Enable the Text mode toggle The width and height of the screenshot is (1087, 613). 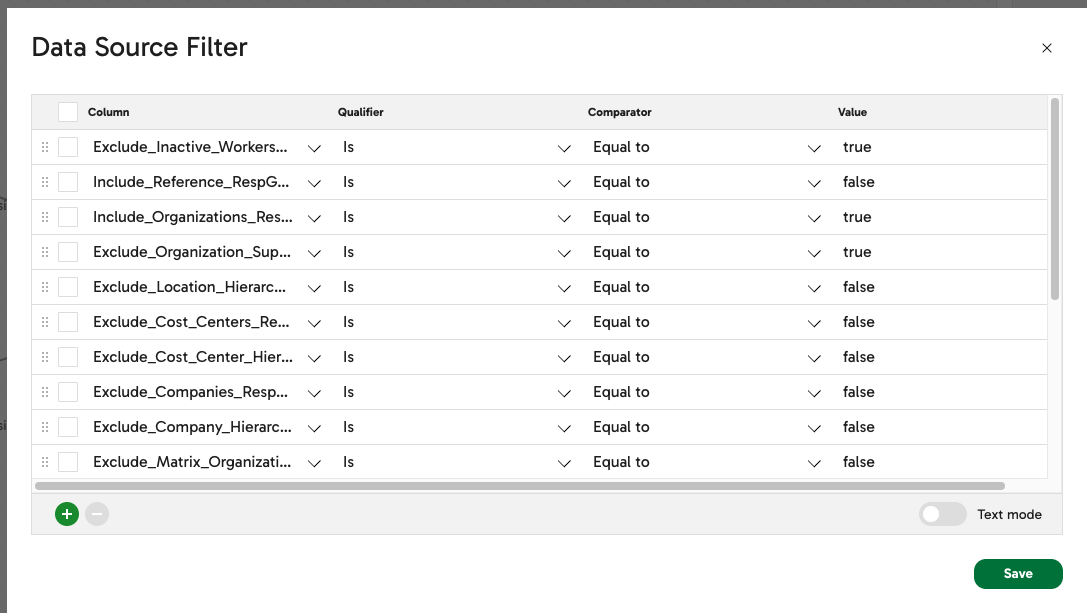(x=942, y=513)
